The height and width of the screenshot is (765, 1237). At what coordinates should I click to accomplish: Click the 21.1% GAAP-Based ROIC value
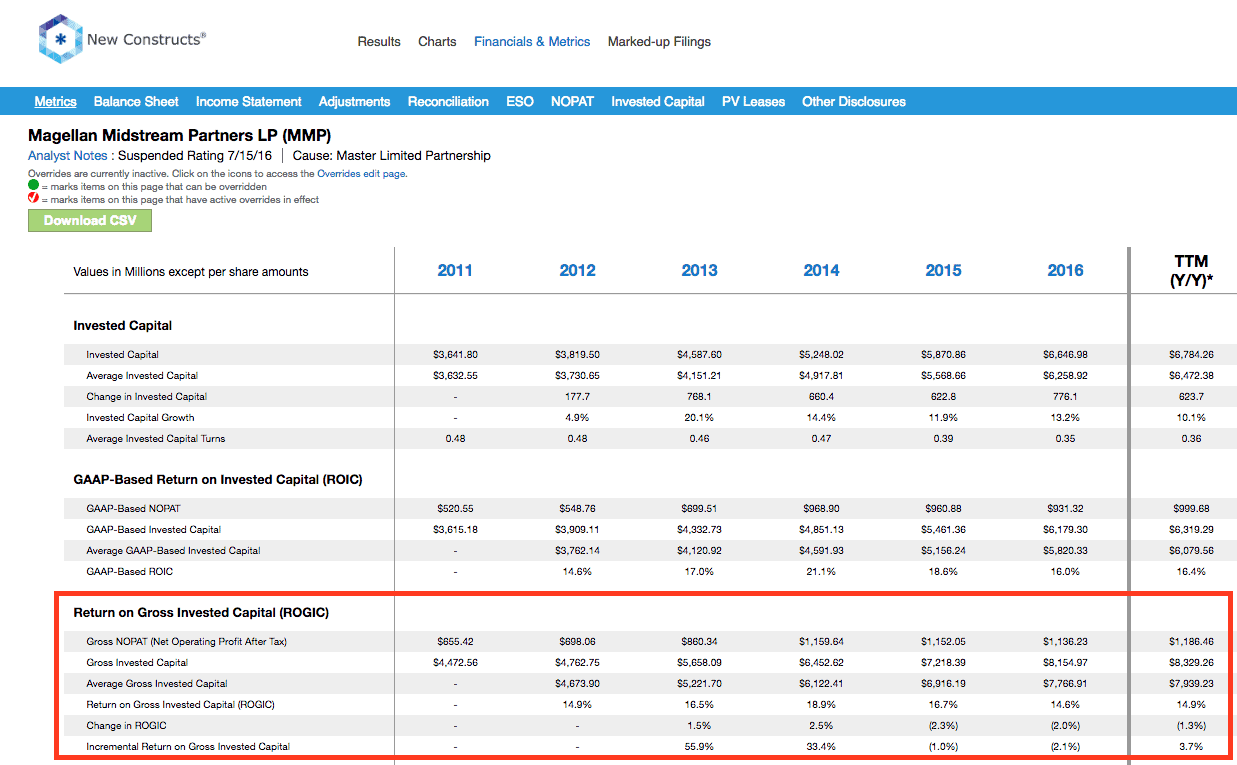pyautogui.click(x=821, y=571)
